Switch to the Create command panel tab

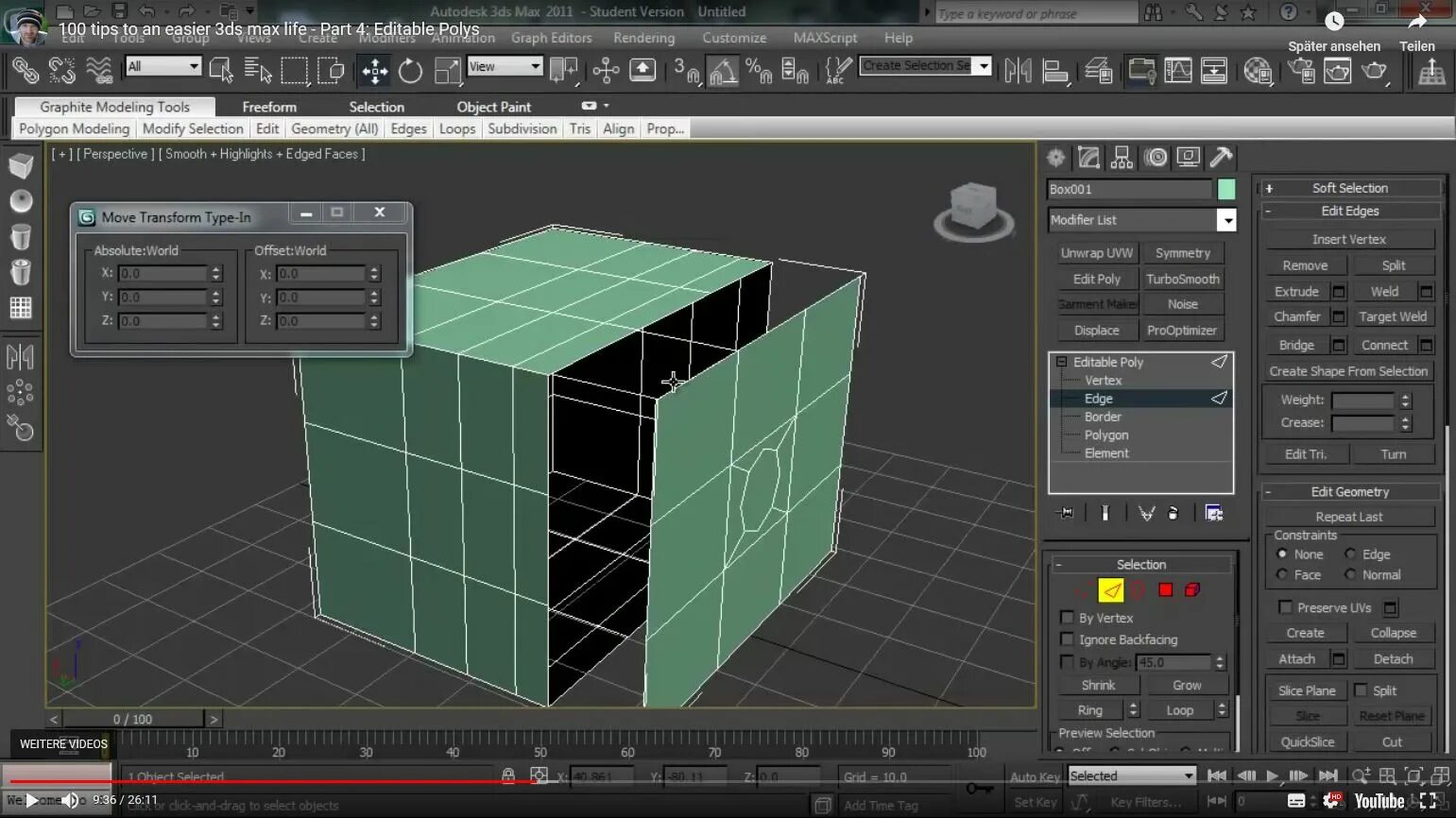(x=1055, y=158)
